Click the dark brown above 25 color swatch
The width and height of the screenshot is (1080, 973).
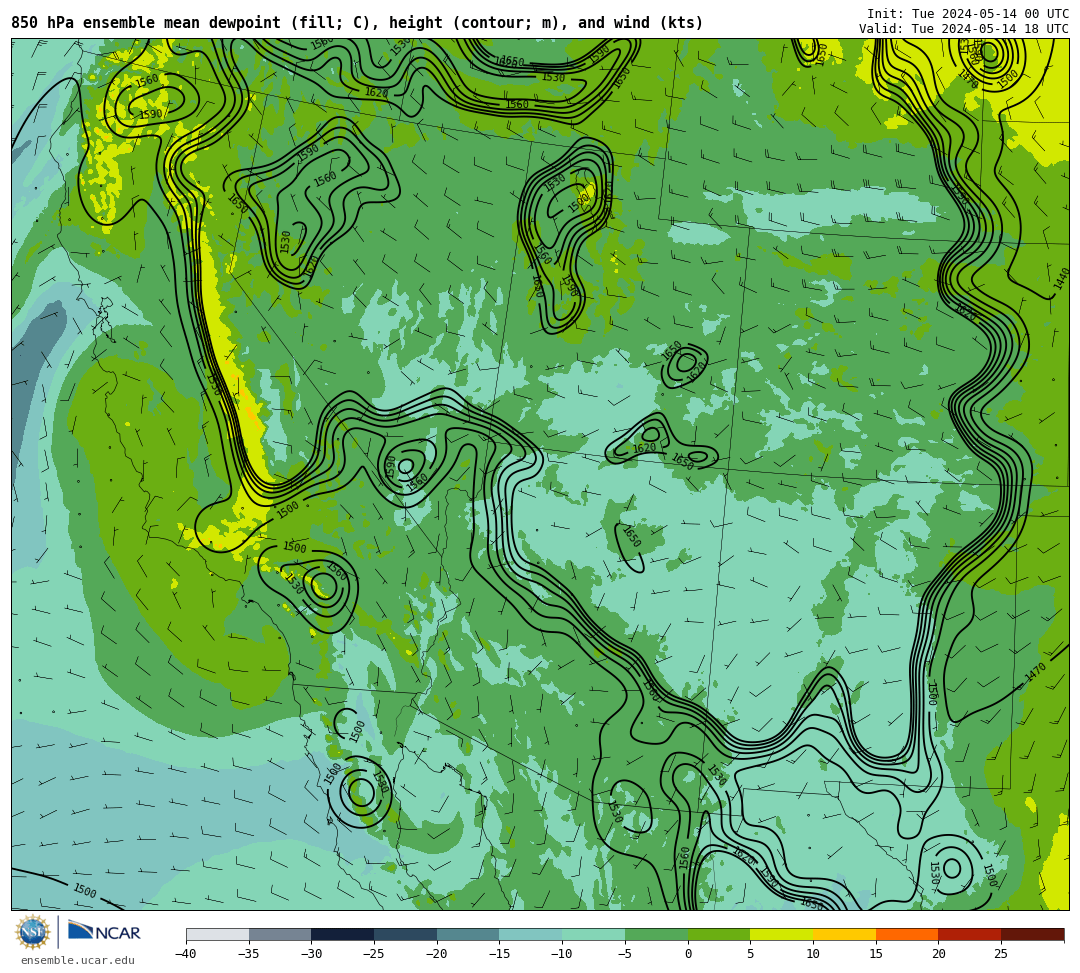(1032, 934)
